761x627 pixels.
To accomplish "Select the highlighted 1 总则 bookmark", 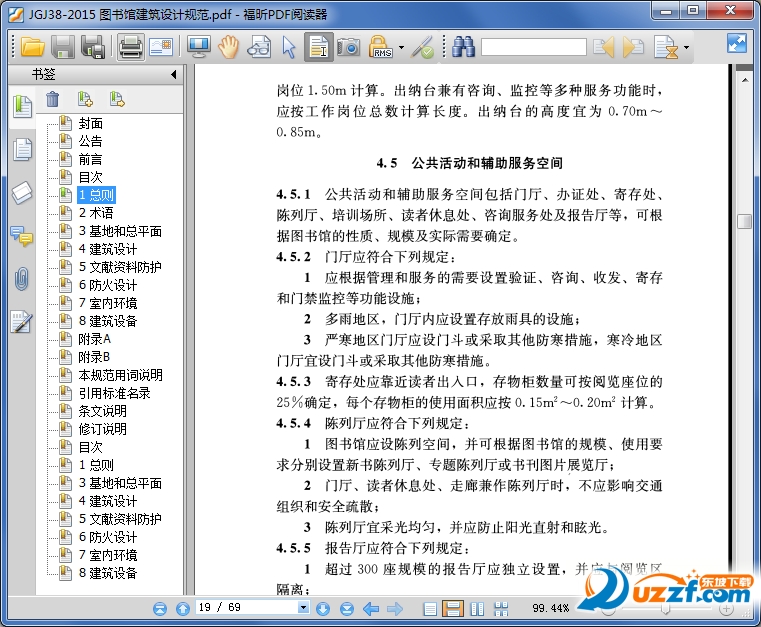I will point(97,195).
